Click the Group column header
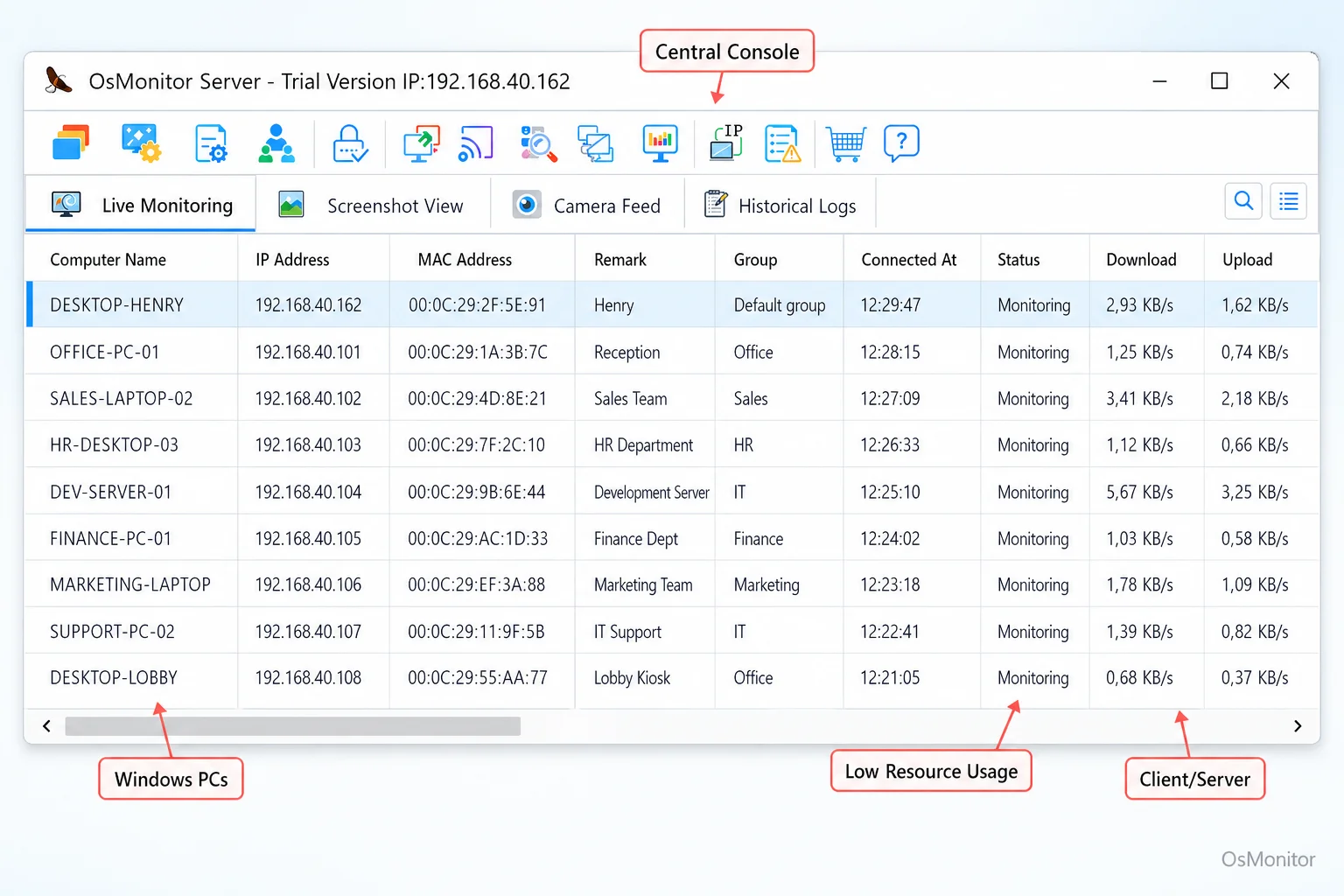Image resolution: width=1344 pixels, height=896 pixels. (x=755, y=260)
